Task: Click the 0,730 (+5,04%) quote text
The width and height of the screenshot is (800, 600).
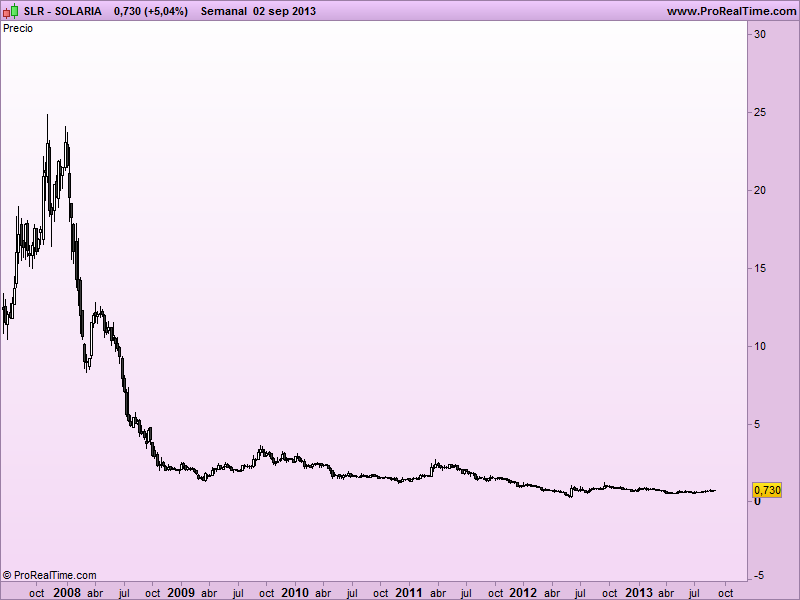Action: [151, 11]
